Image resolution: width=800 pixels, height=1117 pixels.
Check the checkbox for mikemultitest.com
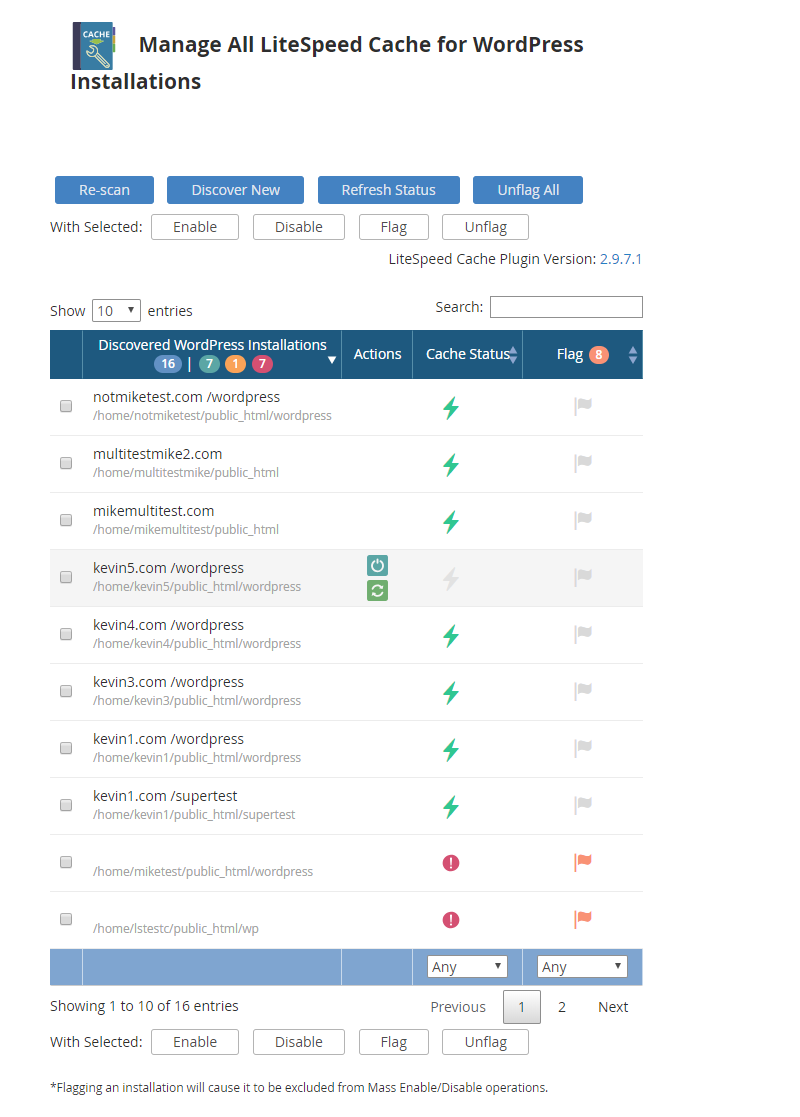pyautogui.click(x=65, y=519)
